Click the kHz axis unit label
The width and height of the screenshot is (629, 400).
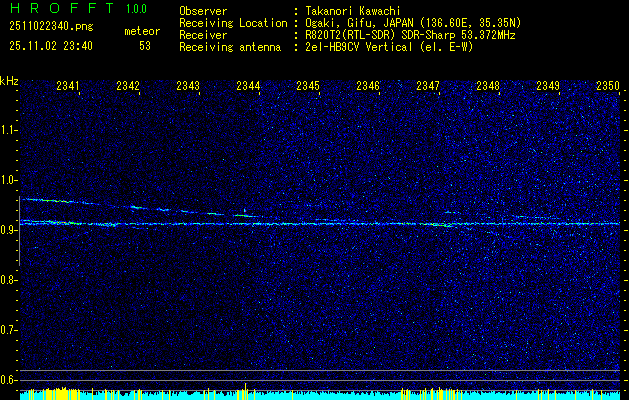tap(9, 81)
